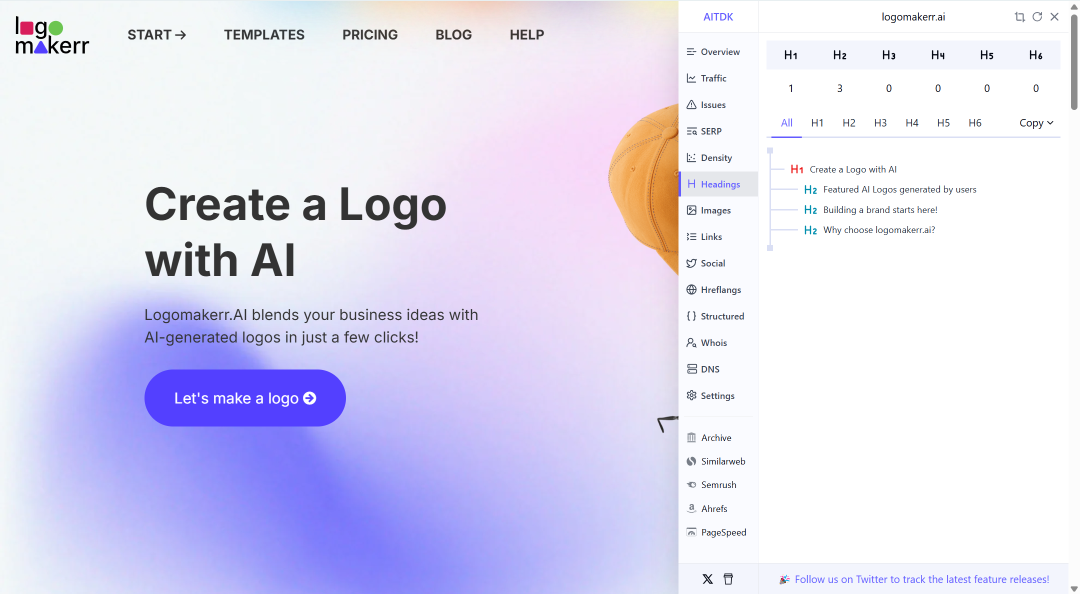Screen dimensions: 1080x594
Task: Click the logomakerr.ai domain title
Action: 913,17
